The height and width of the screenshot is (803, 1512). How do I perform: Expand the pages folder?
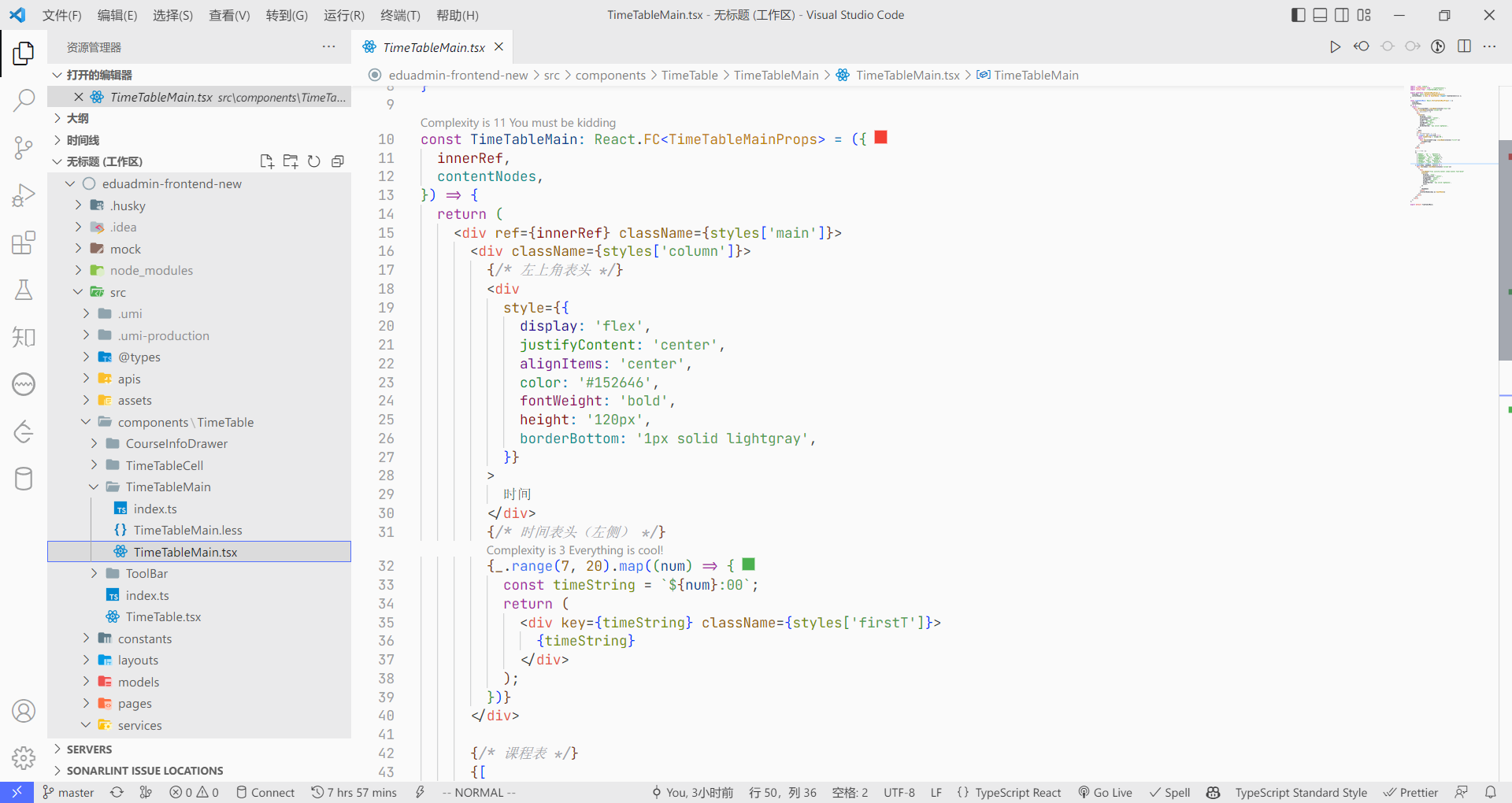click(199, 703)
